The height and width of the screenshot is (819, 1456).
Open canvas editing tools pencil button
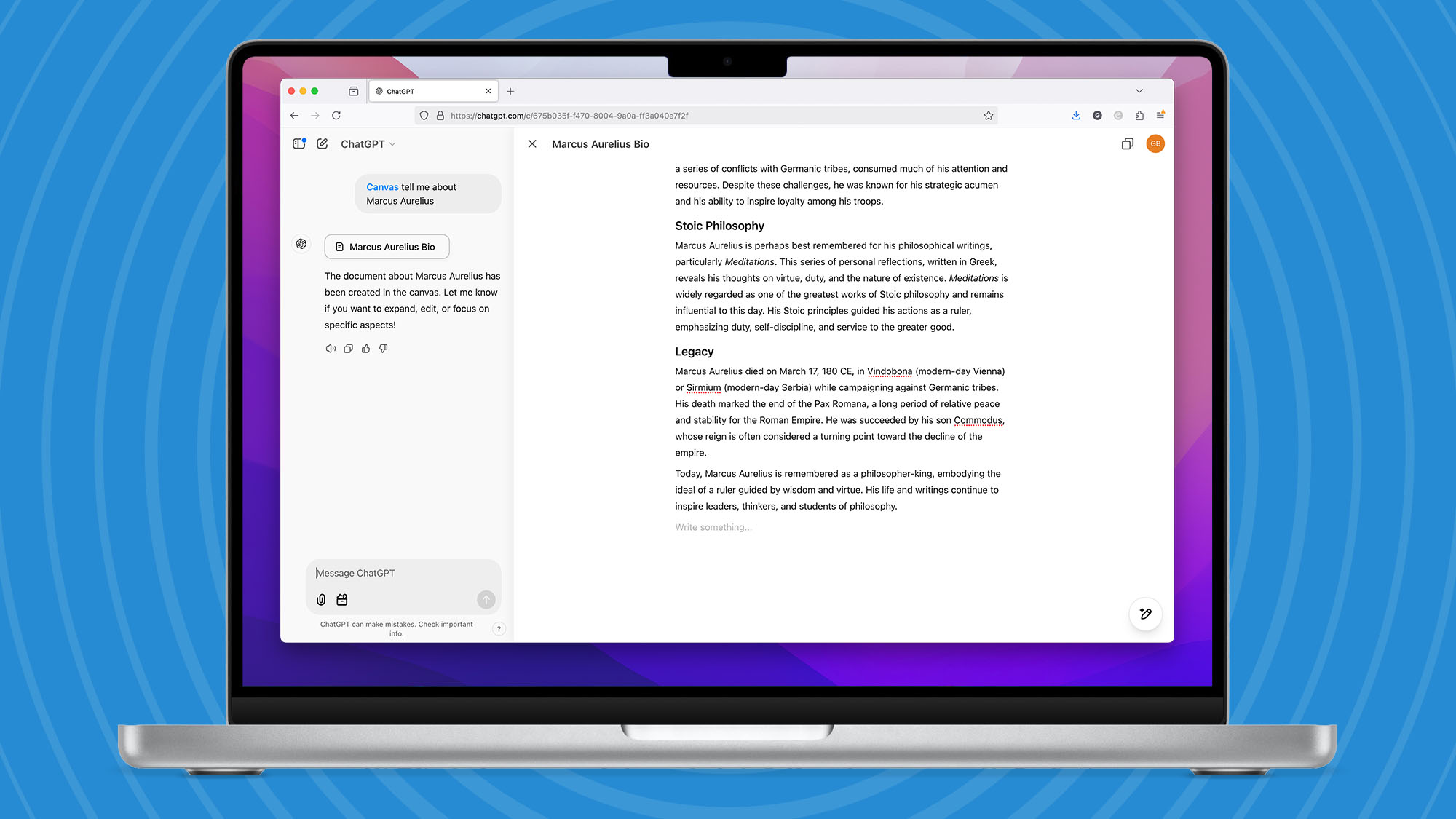[1146, 614]
